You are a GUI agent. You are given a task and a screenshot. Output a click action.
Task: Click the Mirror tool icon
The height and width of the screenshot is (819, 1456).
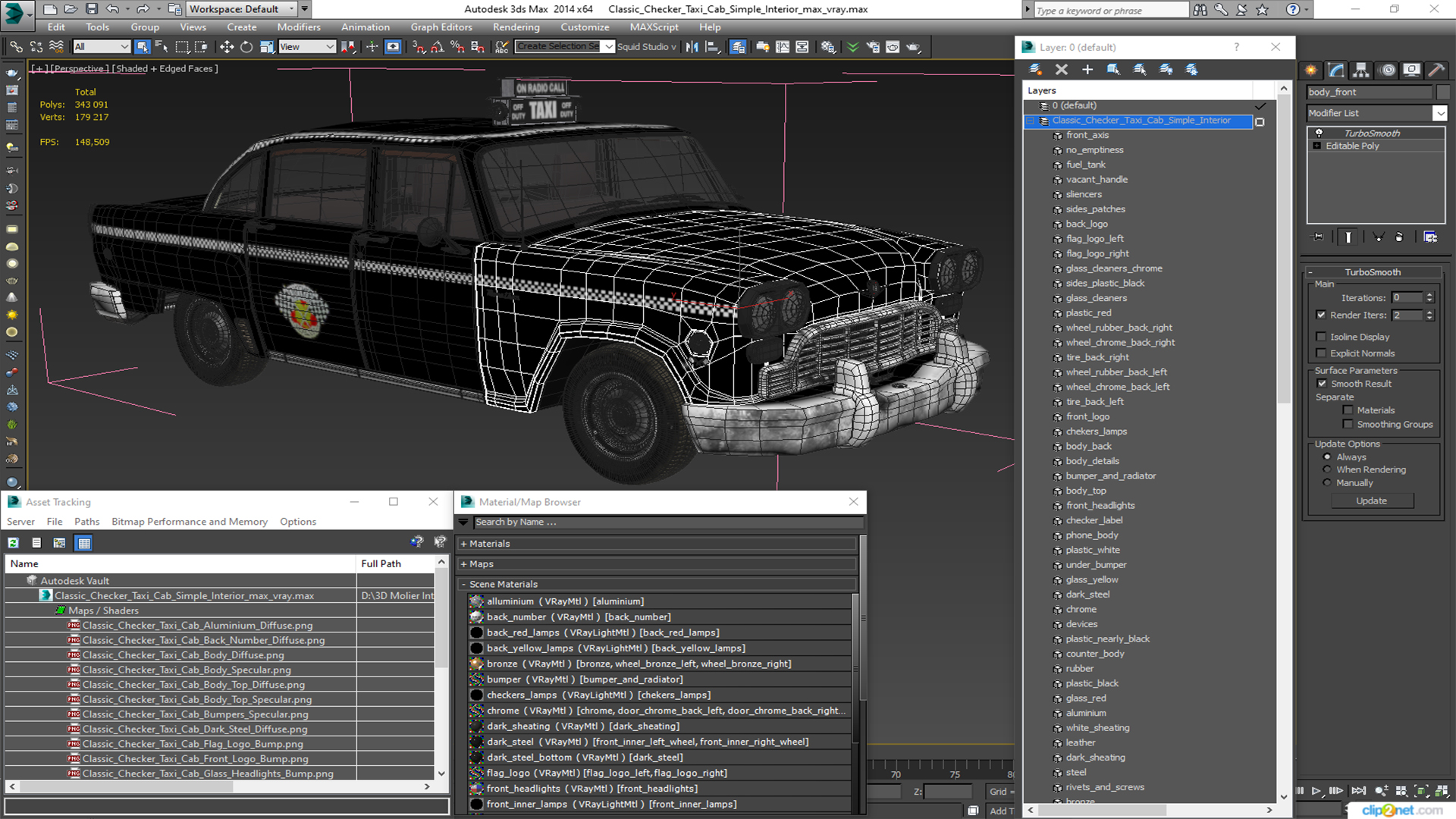692,47
